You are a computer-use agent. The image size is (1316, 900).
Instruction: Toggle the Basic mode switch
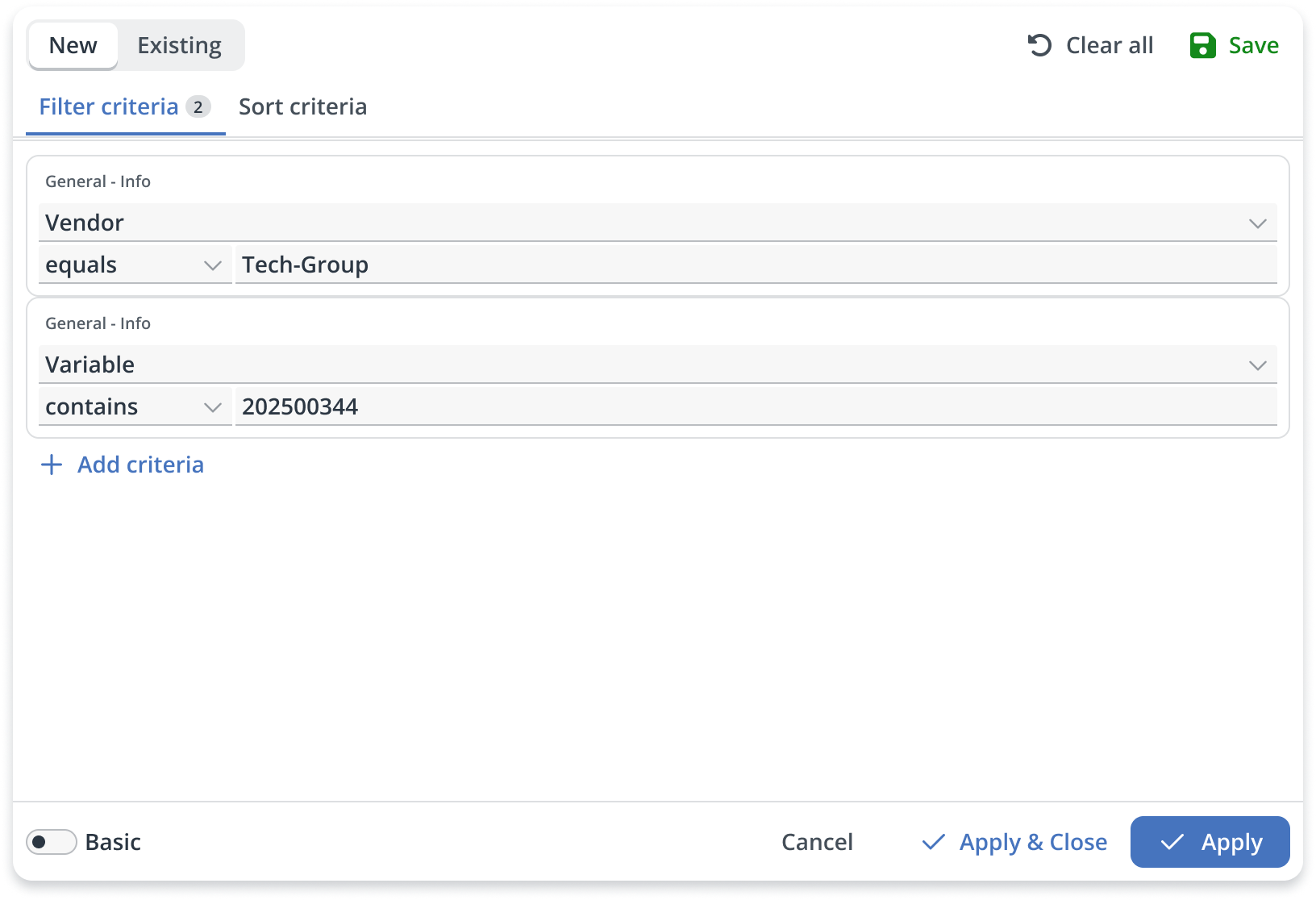[51, 842]
